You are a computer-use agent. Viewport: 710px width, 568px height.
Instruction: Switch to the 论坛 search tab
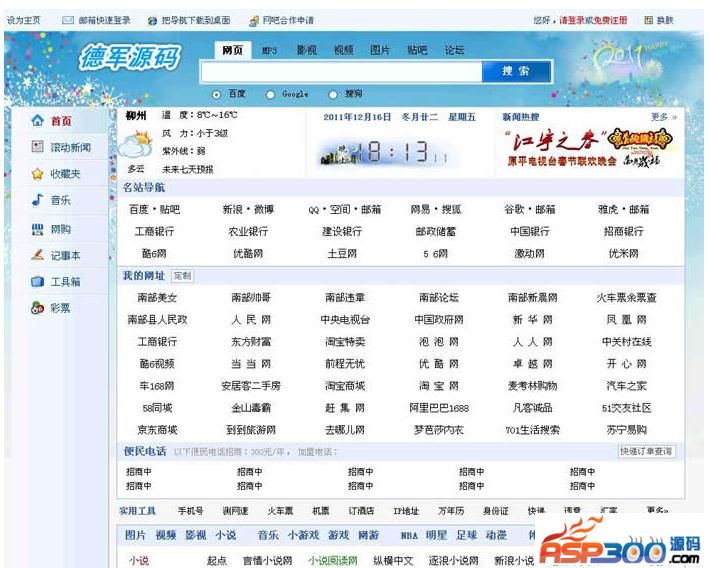point(454,50)
